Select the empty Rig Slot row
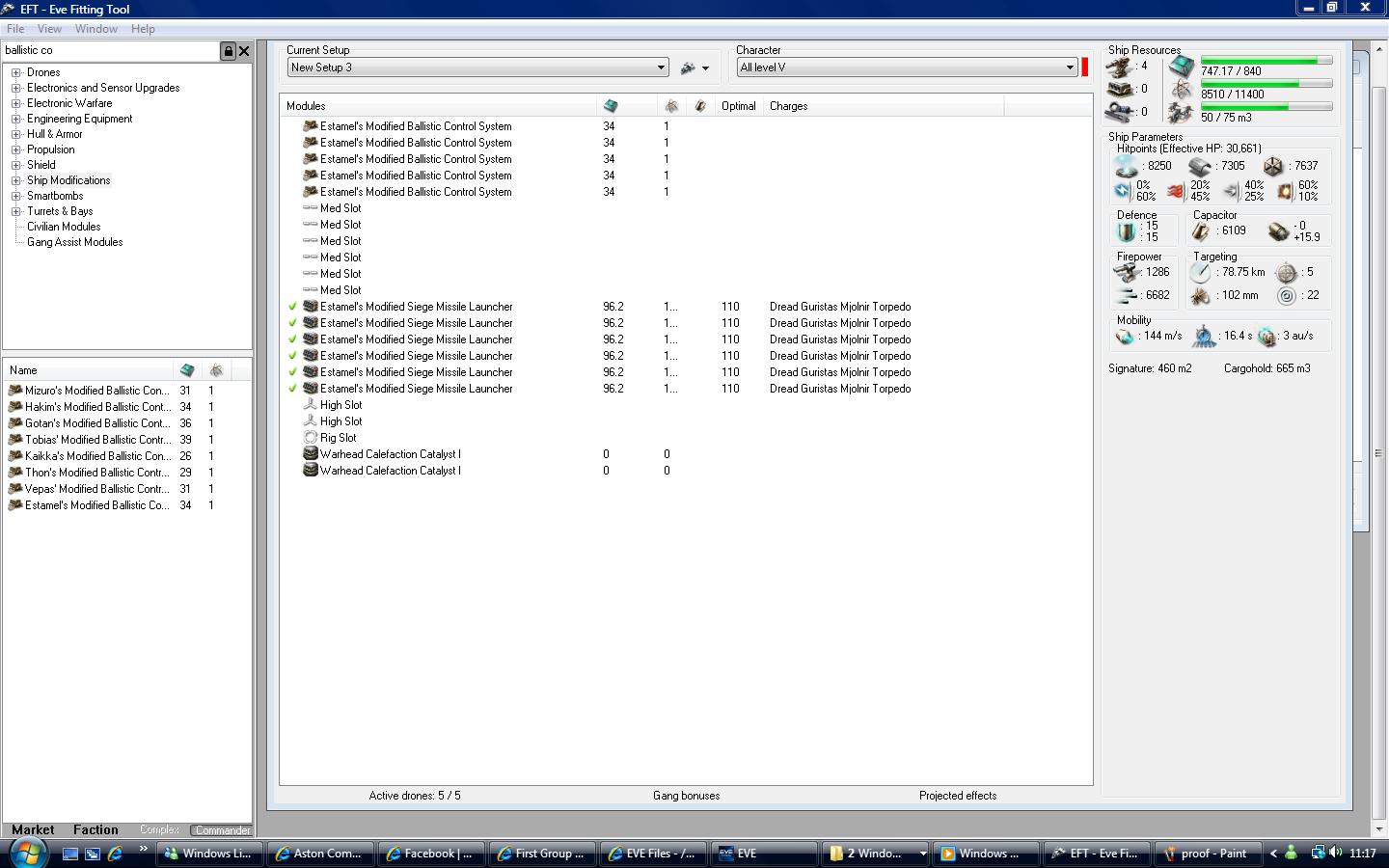 (x=686, y=438)
